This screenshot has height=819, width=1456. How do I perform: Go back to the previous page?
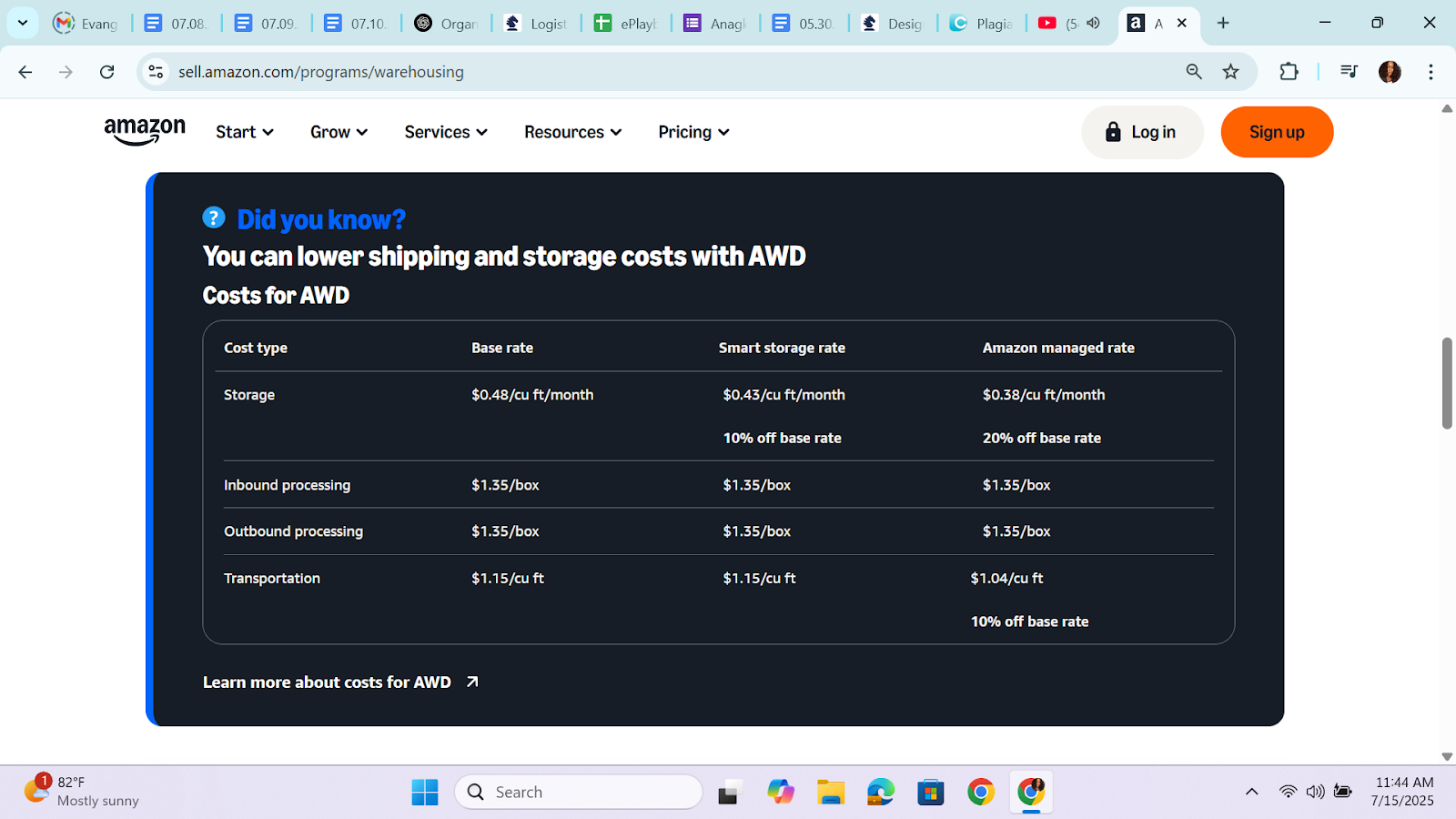click(25, 72)
